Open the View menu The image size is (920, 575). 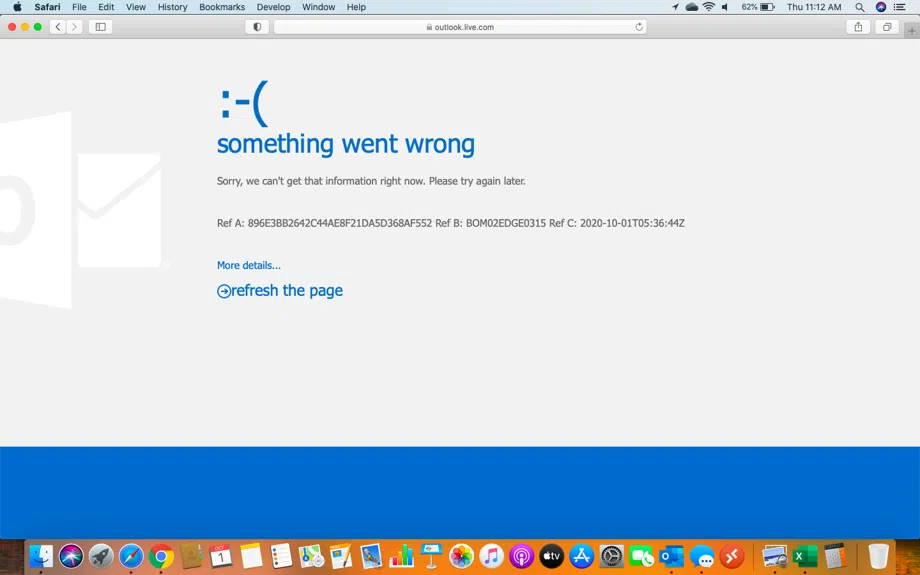pos(136,7)
